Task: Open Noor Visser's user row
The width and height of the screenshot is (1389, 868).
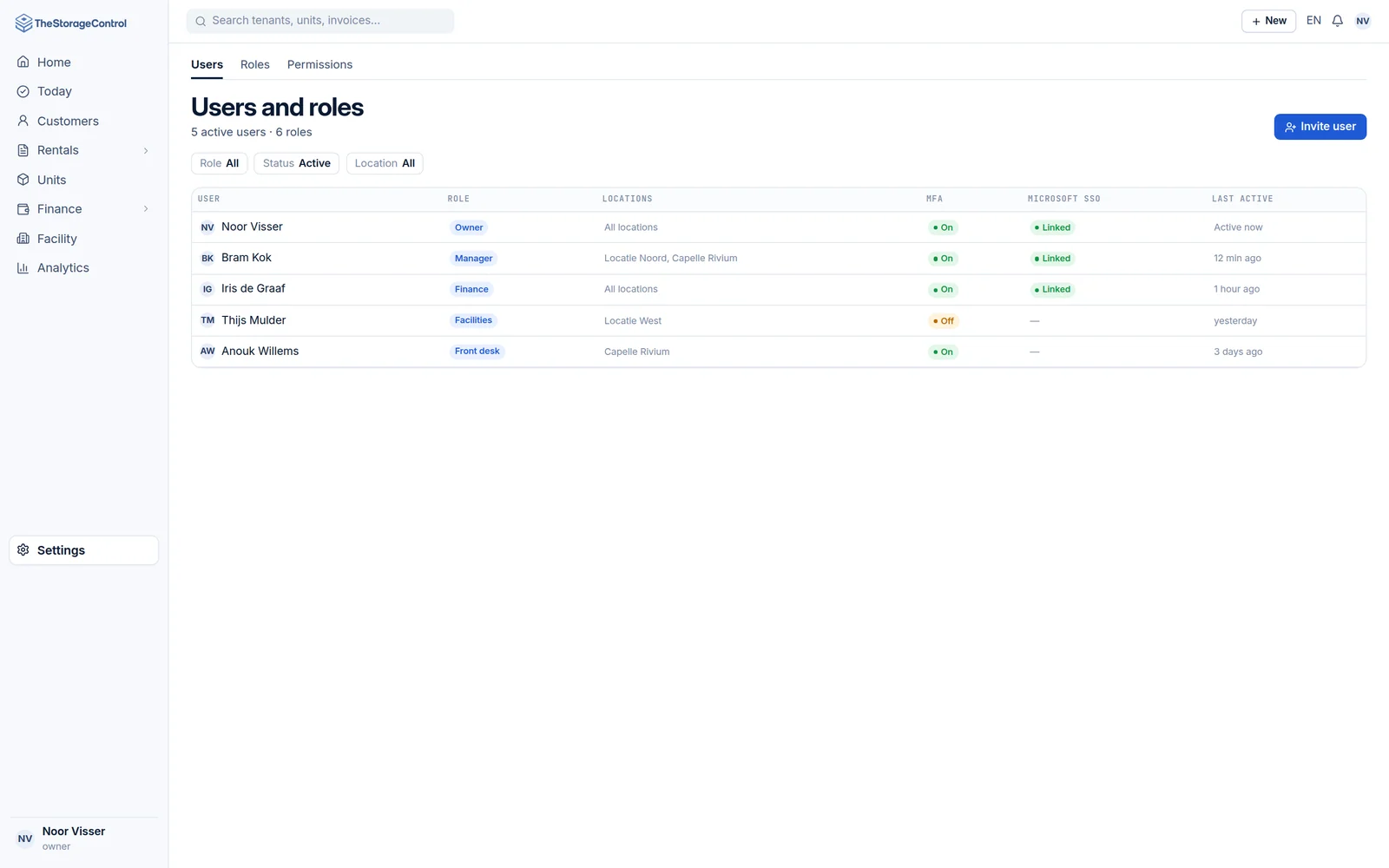Action: tap(779, 227)
